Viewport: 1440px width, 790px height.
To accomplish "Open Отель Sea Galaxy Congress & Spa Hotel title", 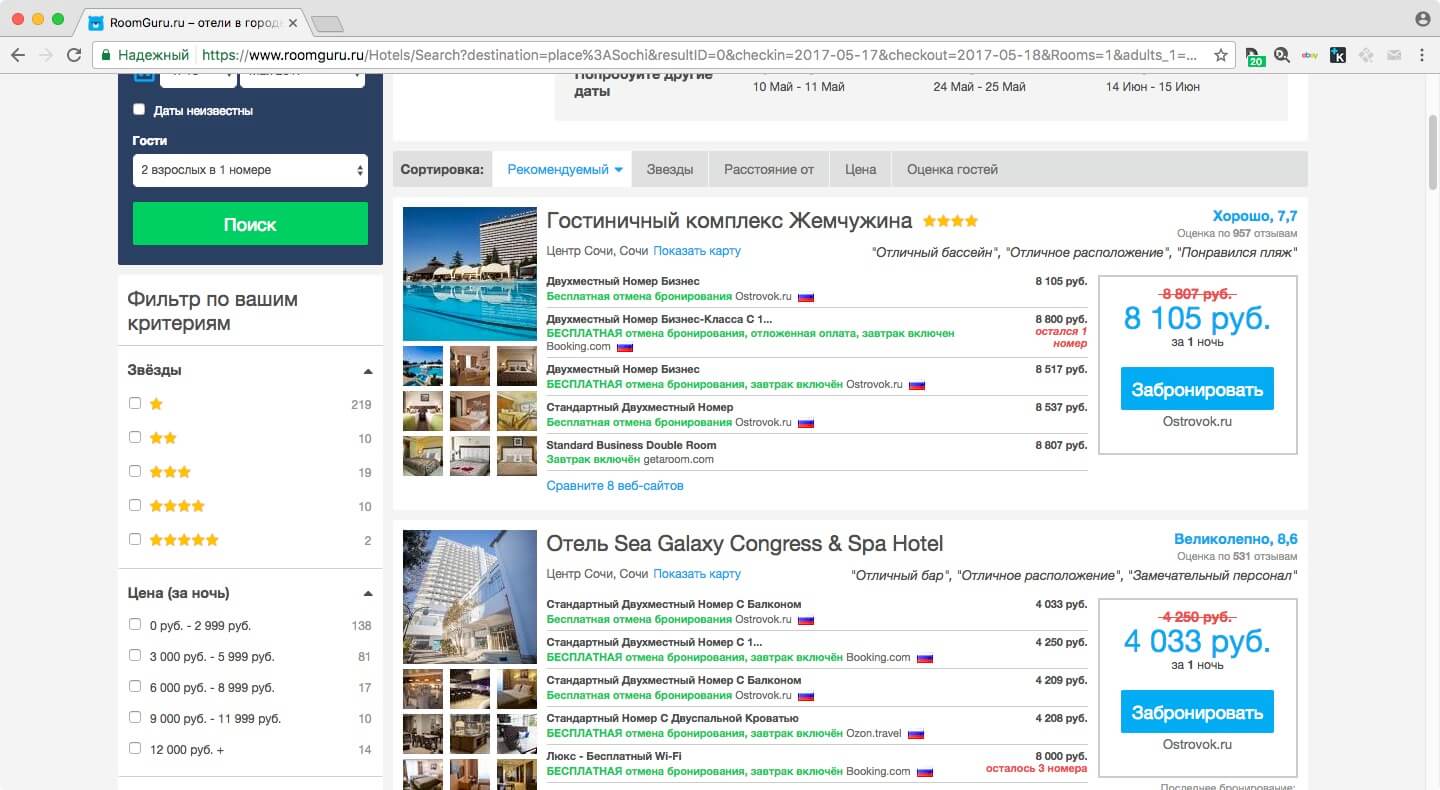I will point(745,544).
